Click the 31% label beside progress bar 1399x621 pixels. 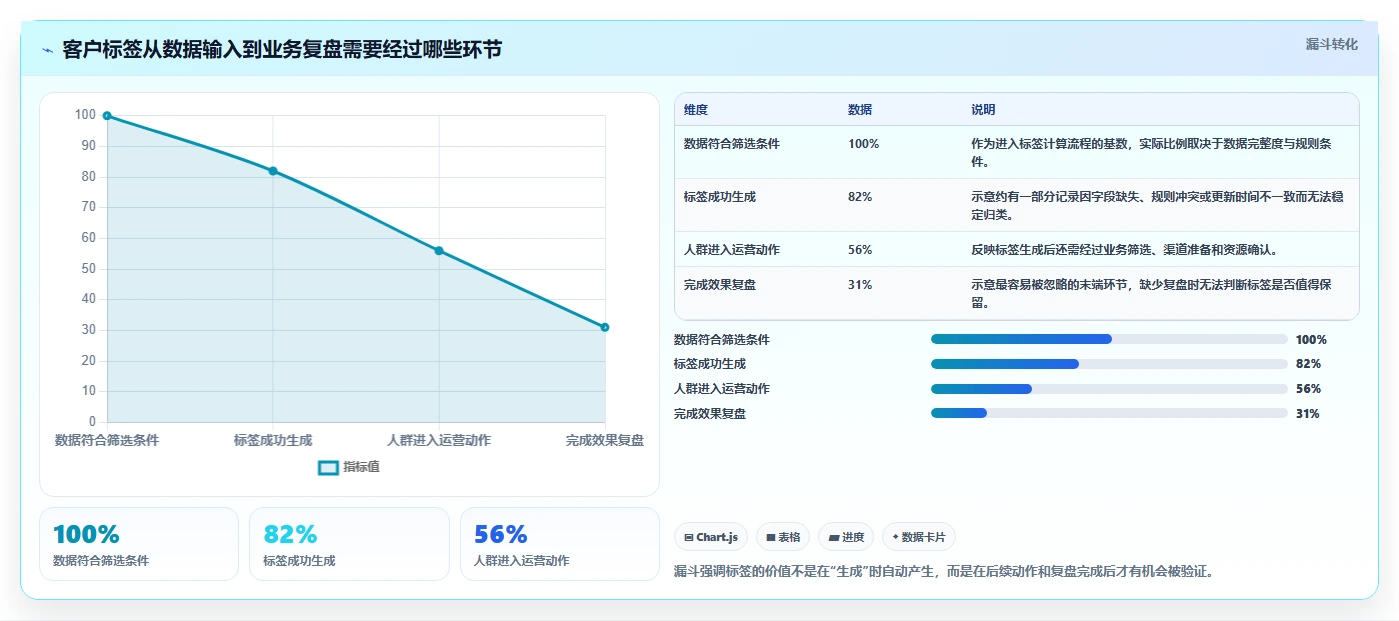click(1308, 414)
